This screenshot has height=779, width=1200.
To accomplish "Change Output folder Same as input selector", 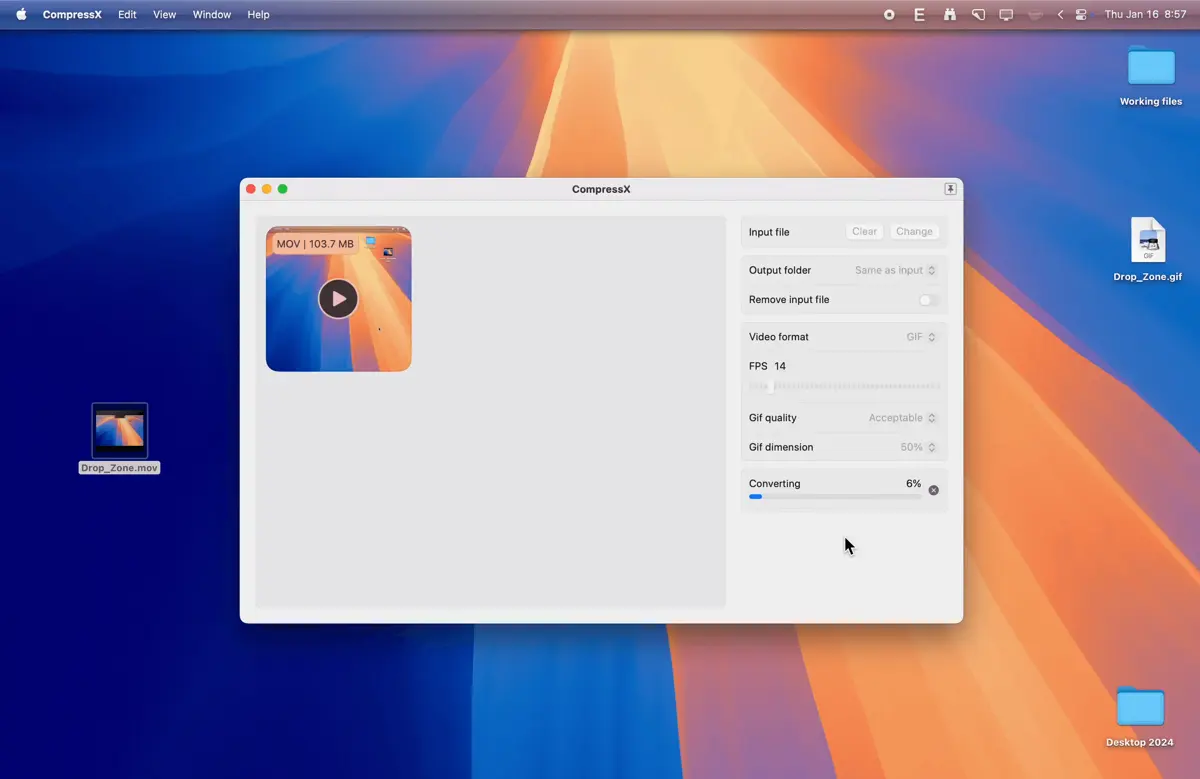I will click(895, 270).
